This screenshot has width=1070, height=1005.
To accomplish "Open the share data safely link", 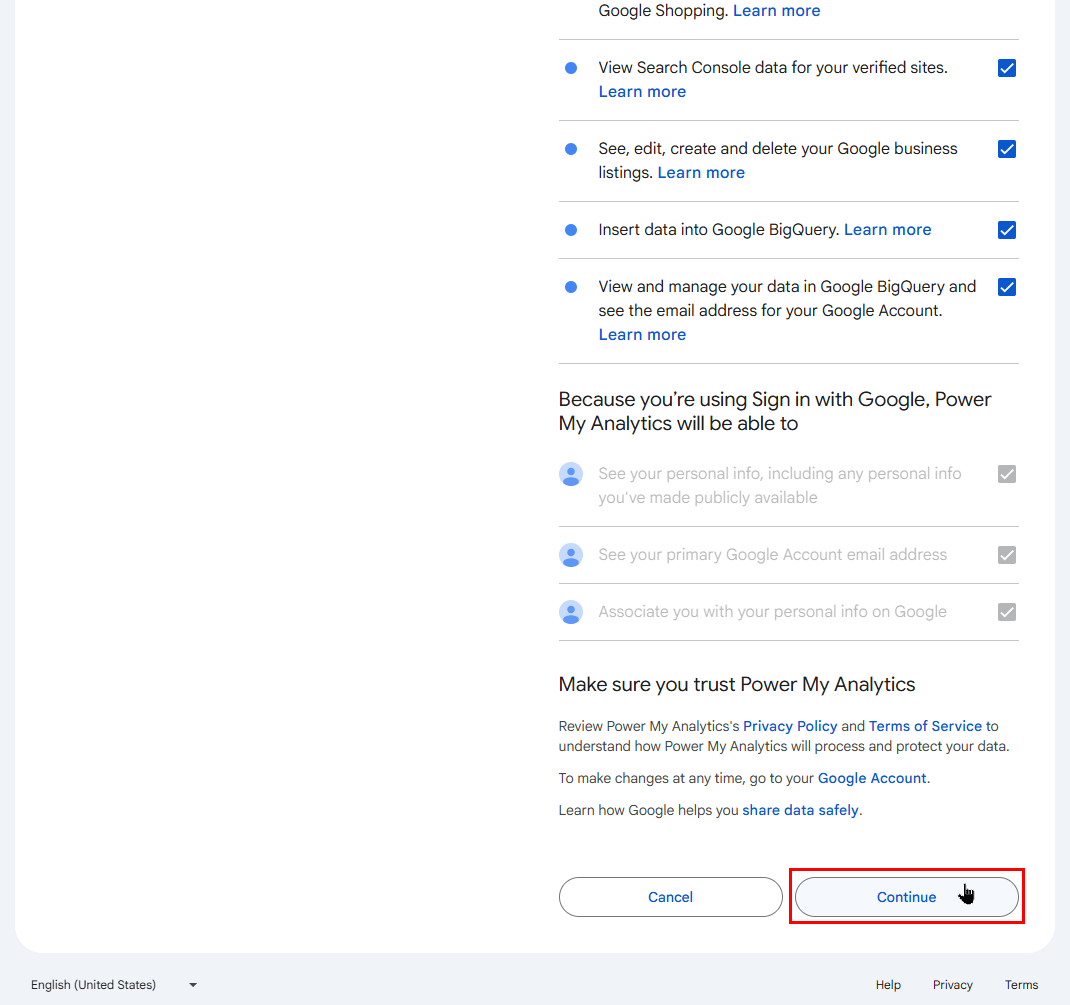I will pyautogui.click(x=800, y=810).
